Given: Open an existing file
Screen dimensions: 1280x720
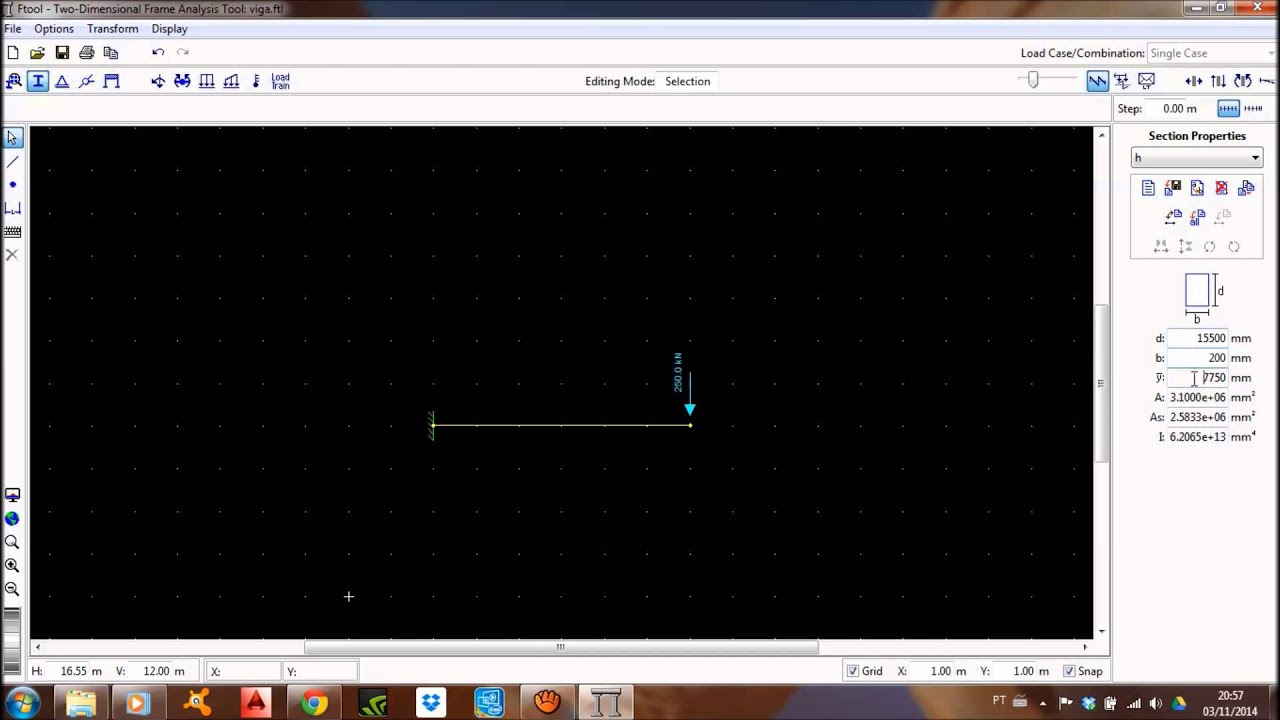Looking at the screenshot, I should tap(37, 52).
